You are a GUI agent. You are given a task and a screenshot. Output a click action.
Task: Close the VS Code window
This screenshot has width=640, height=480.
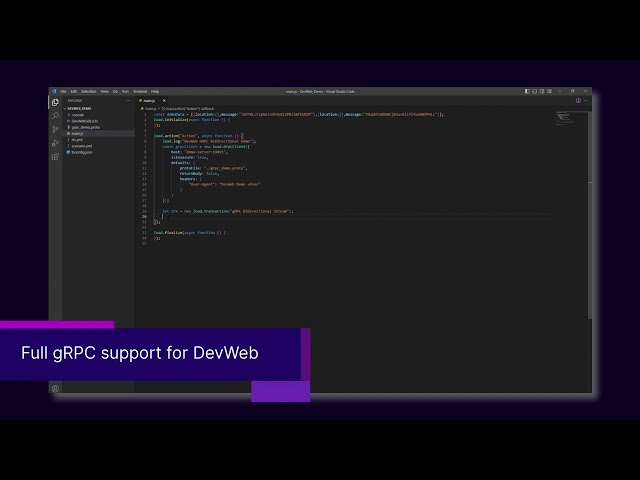tap(586, 91)
